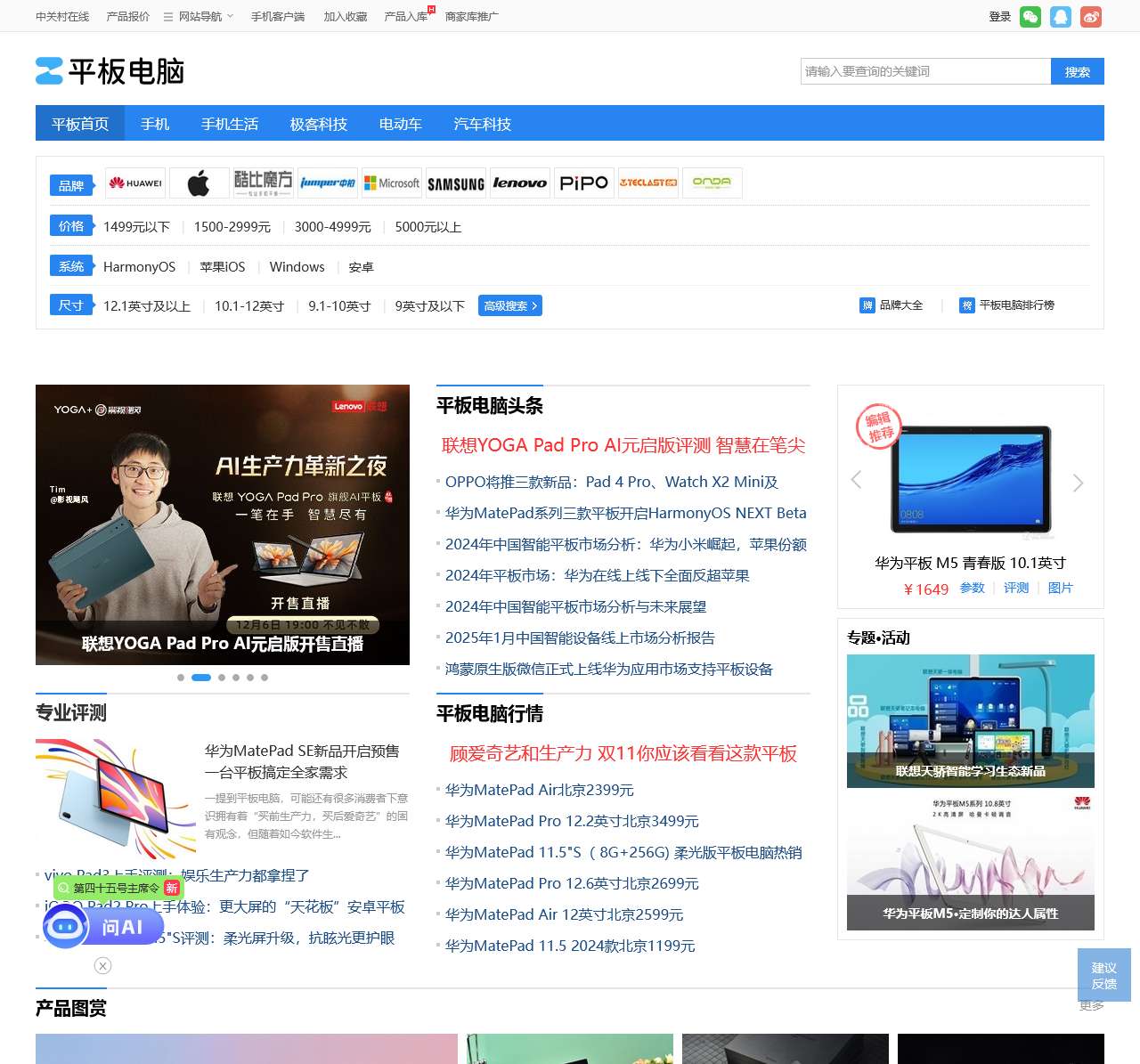1140x1064 pixels.
Task: Filter price 3000-4999元
Action: (x=333, y=227)
